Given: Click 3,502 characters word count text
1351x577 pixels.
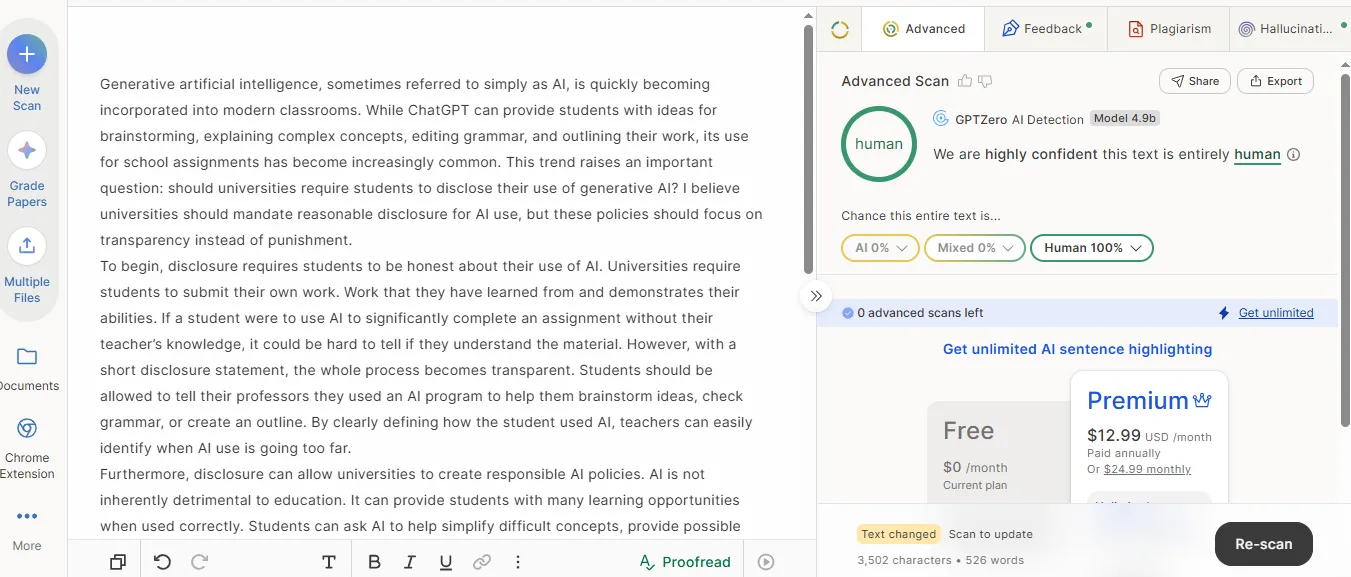Looking at the screenshot, I should click(x=940, y=560).
